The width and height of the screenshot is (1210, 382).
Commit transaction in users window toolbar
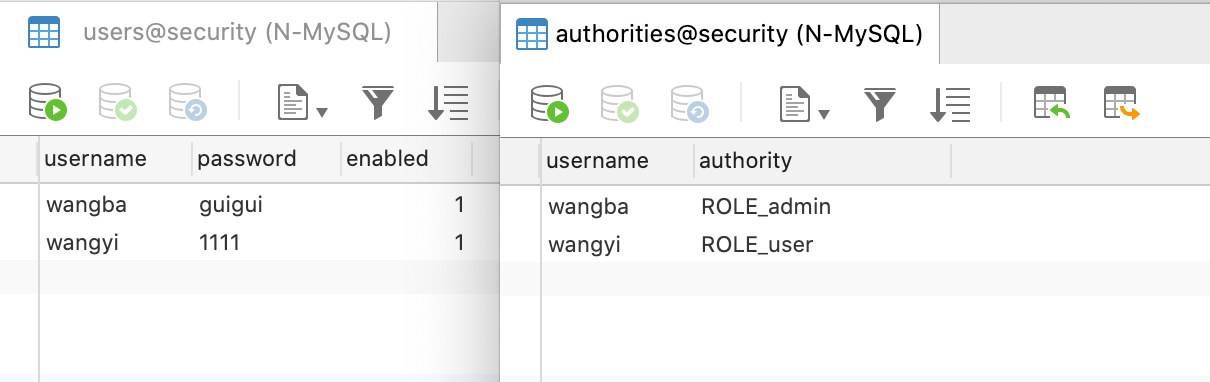tap(117, 102)
